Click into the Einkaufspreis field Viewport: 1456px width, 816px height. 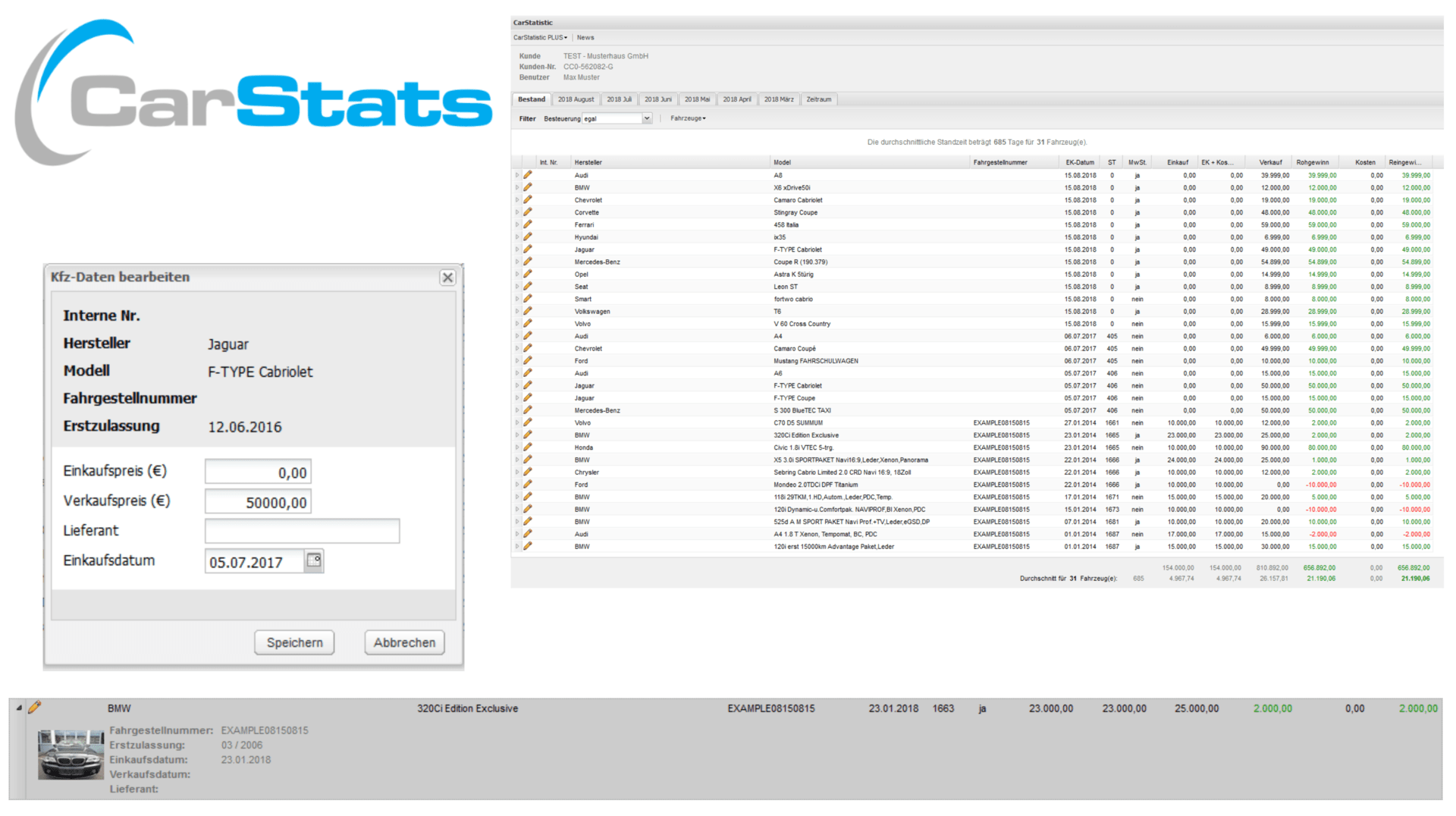coord(258,472)
